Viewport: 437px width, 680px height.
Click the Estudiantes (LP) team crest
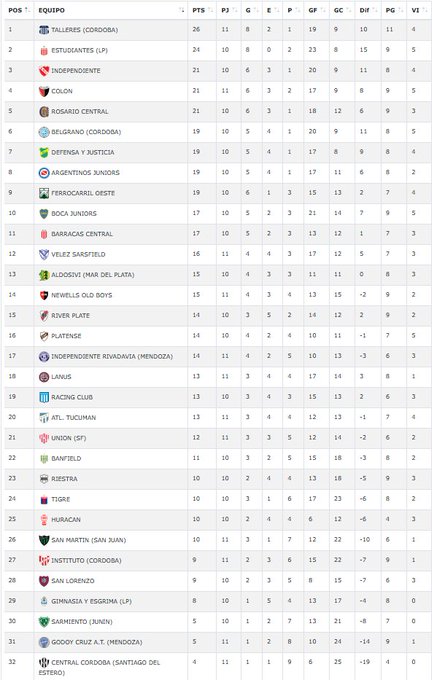[x=44, y=50]
